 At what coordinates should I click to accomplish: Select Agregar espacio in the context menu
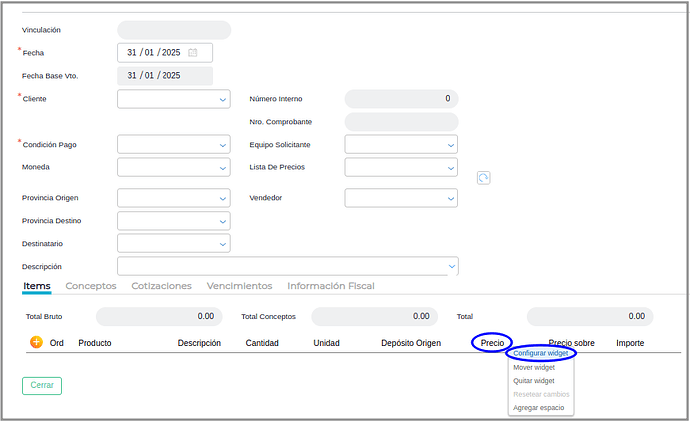(538, 408)
